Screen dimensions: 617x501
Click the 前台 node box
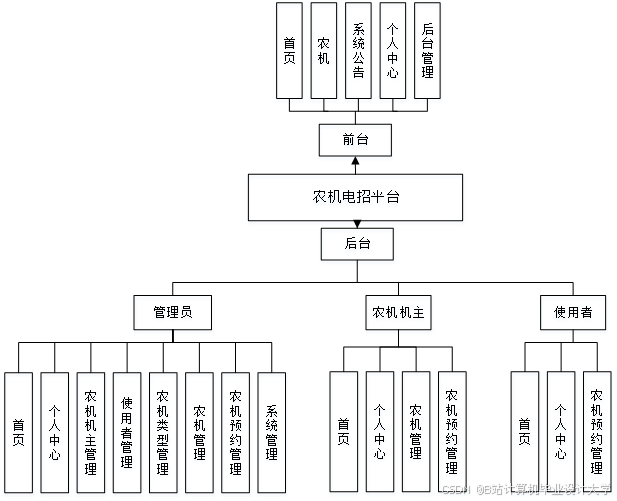pyautogui.click(x=355, y=140)
